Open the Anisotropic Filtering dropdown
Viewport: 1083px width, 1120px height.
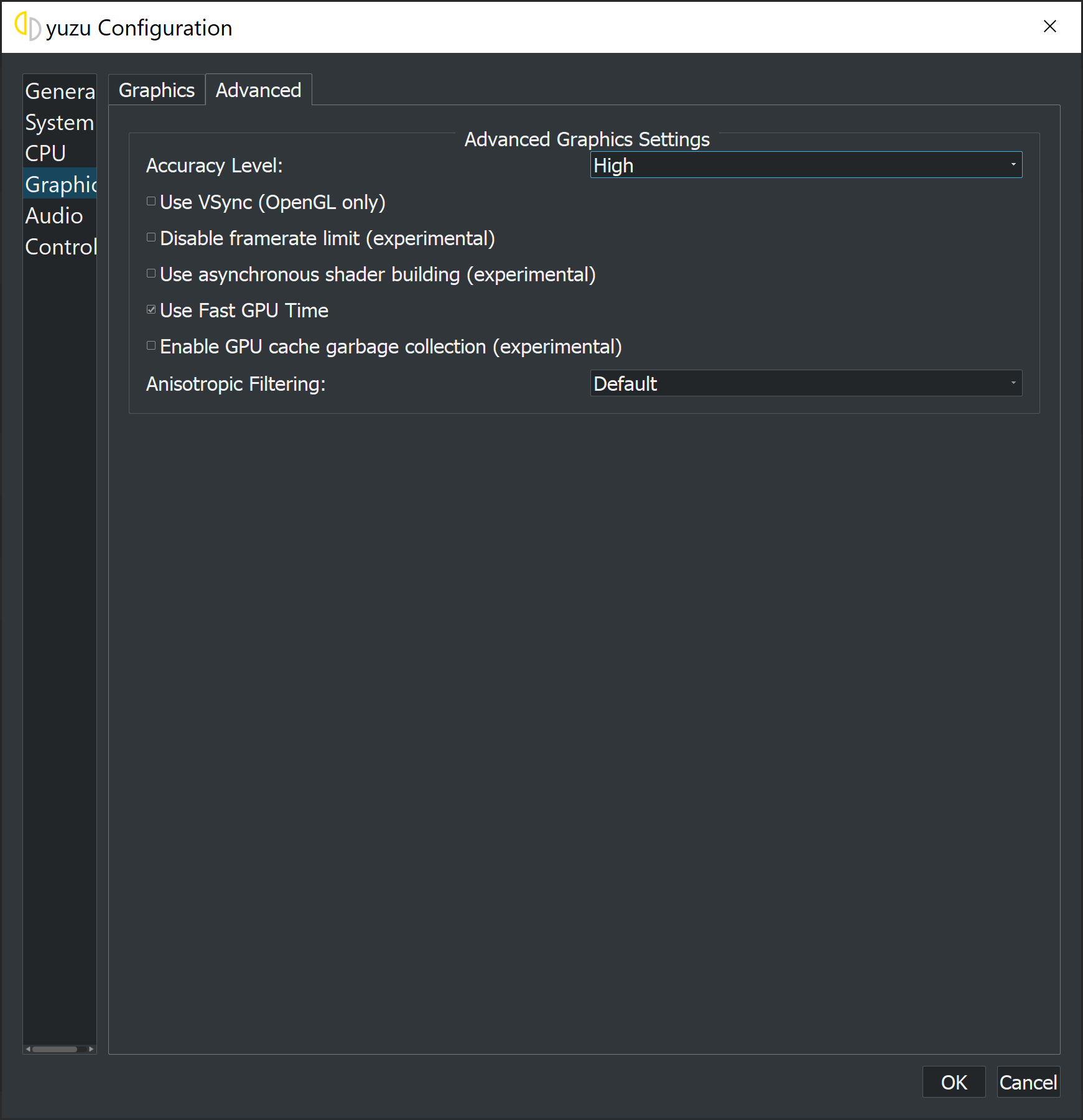pyautogui.click(x=806, y=383)
